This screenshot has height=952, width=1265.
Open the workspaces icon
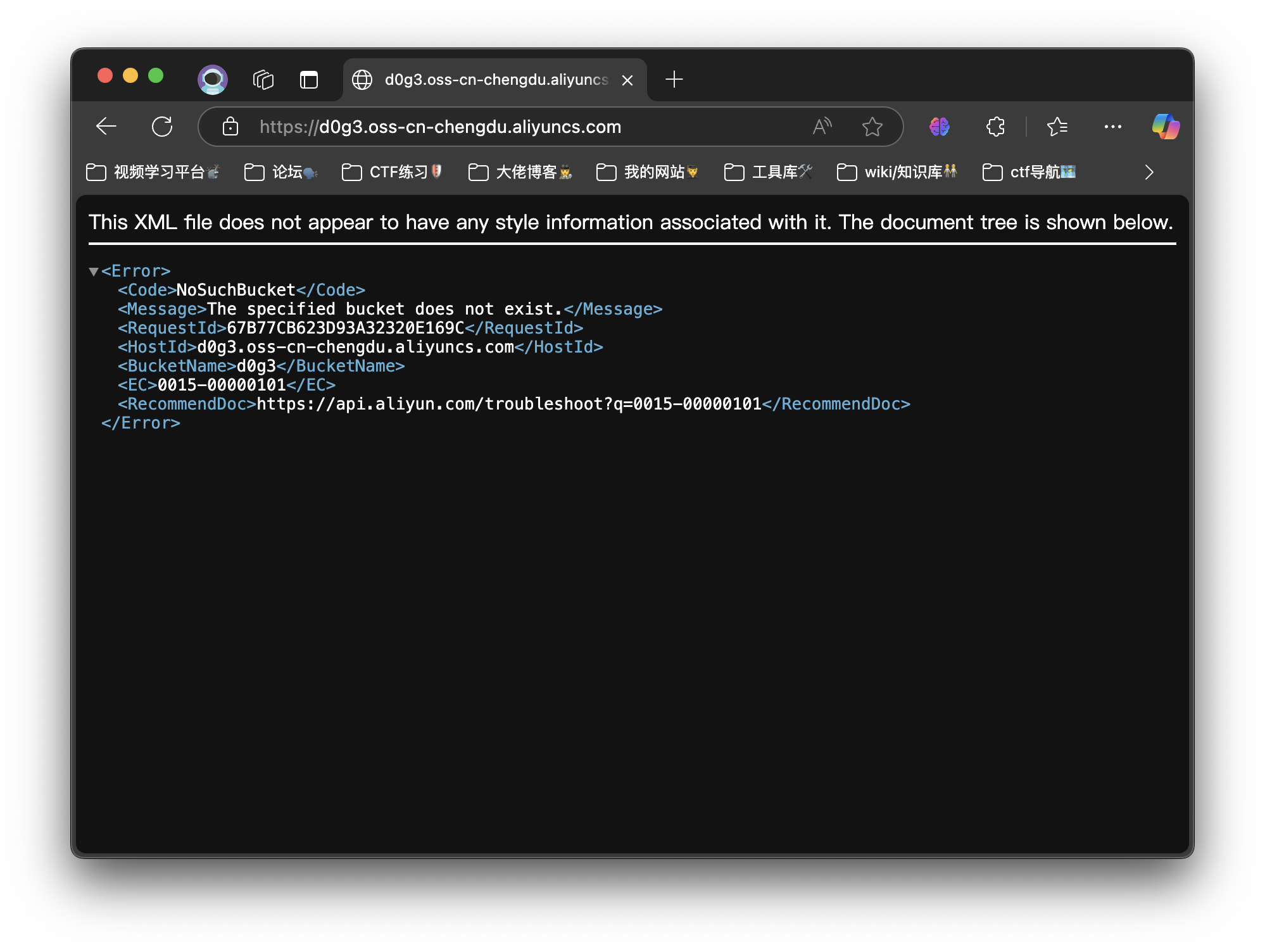263,80
